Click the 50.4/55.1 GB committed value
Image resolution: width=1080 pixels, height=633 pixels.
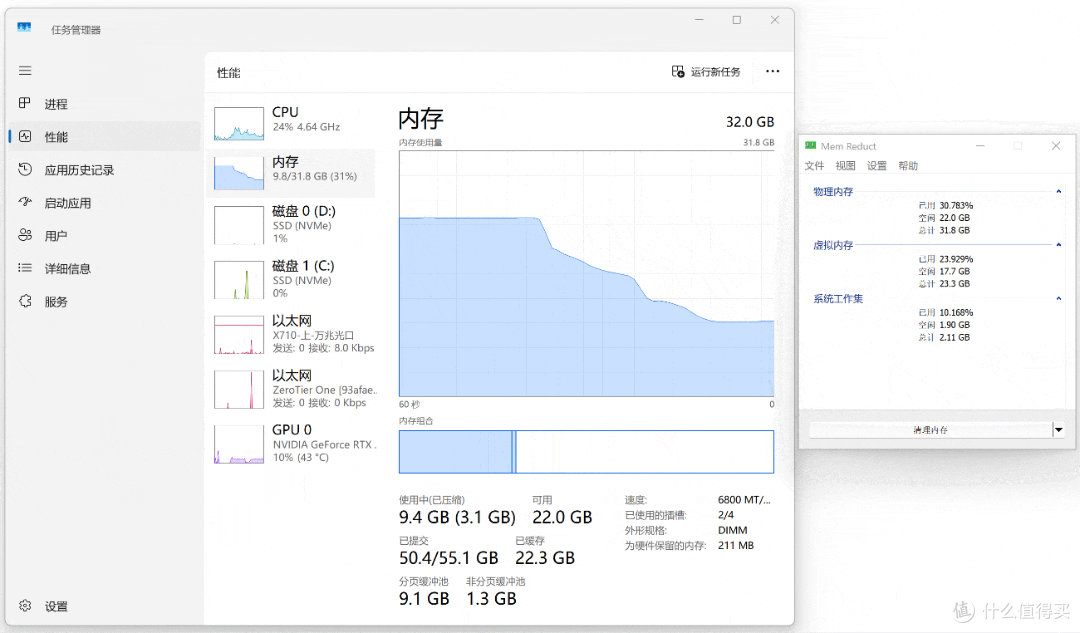448,558
